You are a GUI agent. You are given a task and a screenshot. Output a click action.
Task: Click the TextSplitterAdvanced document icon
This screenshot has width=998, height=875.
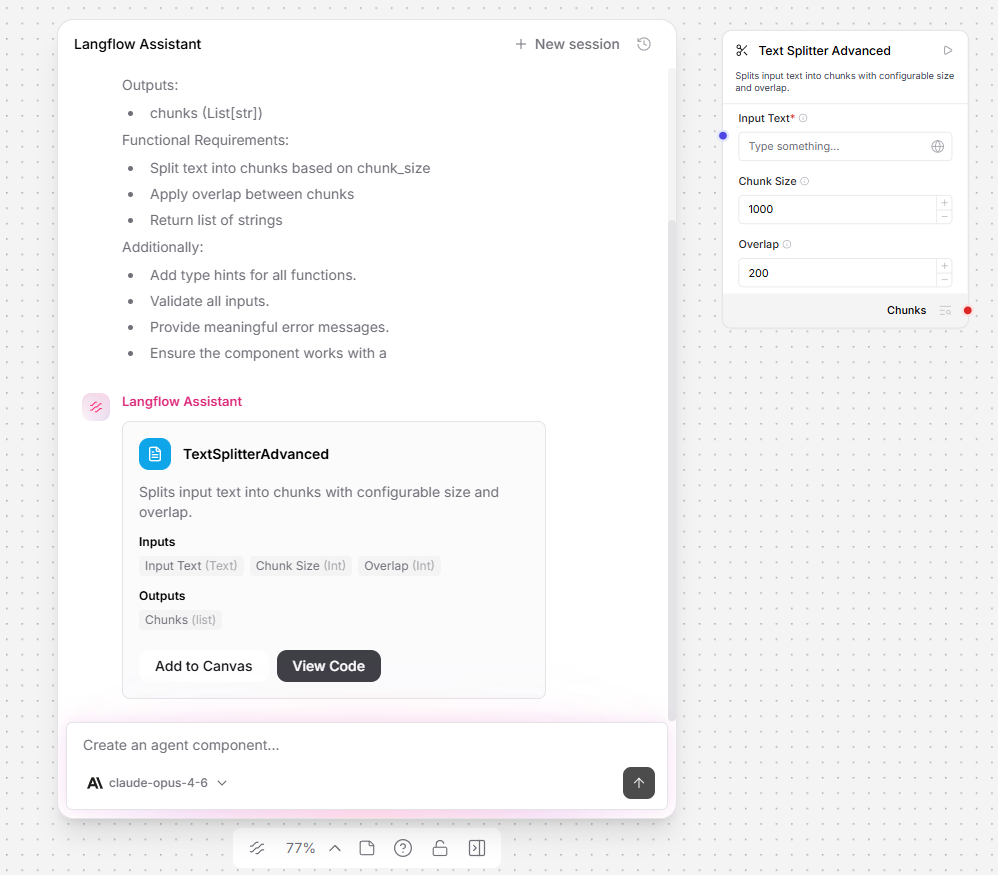point(155,454)
